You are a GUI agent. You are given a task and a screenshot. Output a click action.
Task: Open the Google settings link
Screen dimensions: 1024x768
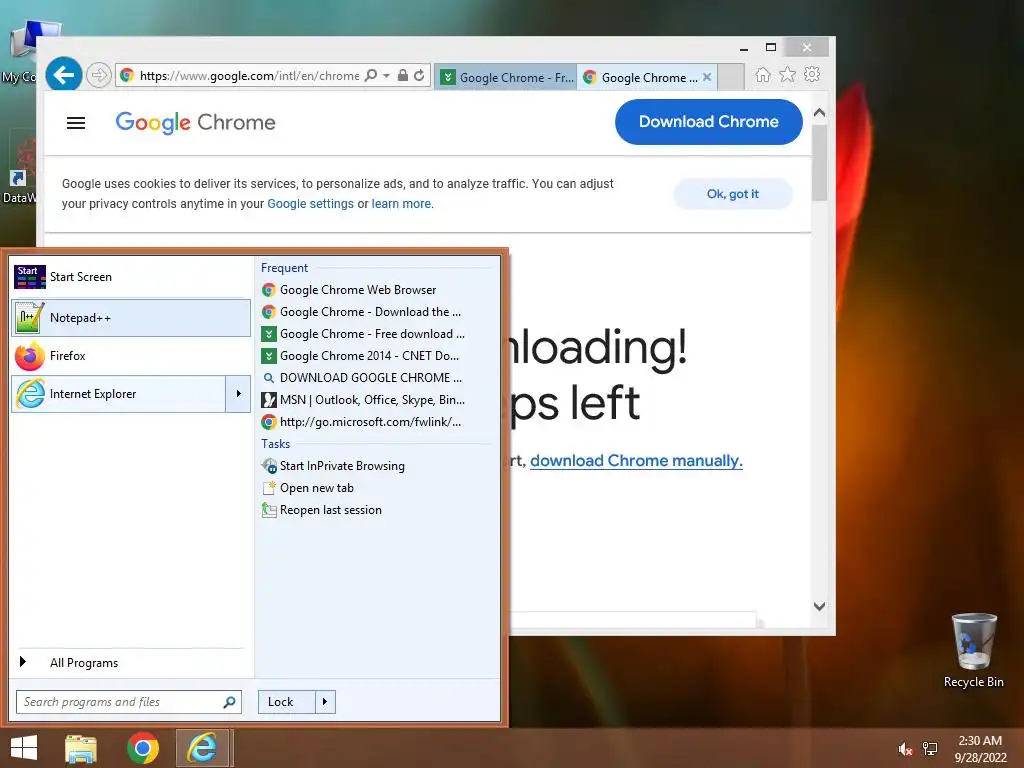point(310,204)
